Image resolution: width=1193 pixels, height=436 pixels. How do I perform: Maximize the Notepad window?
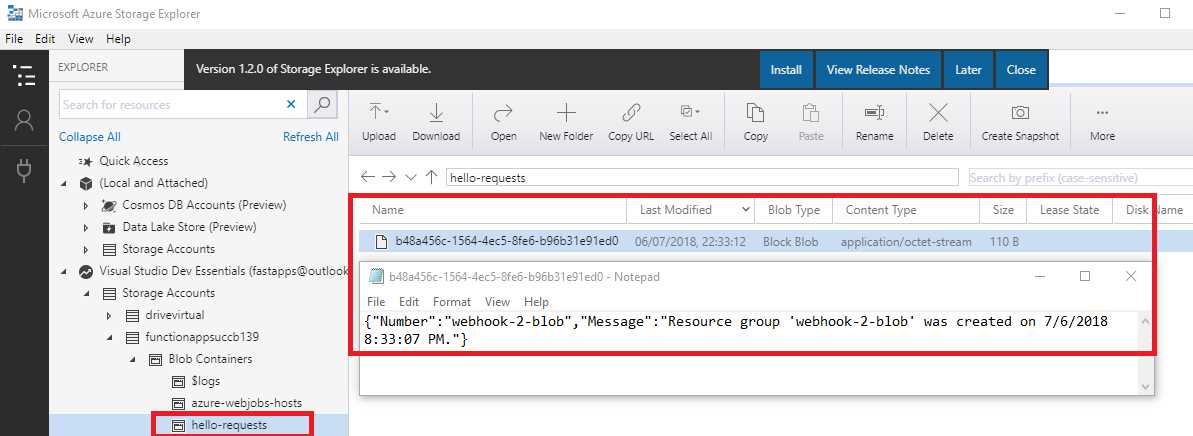[x=1085, y=276]
